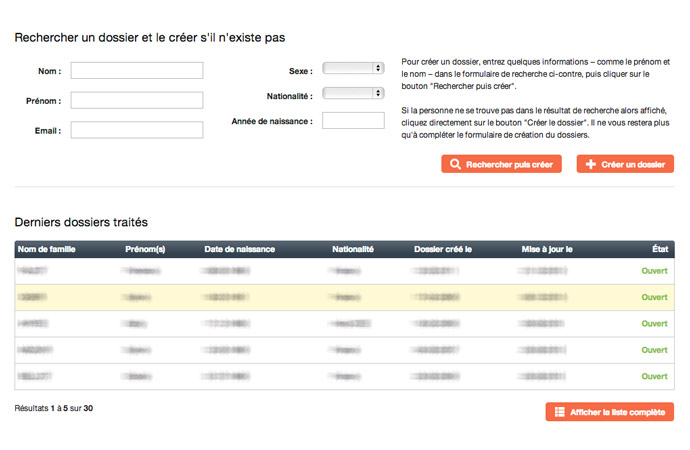690x450 pixels.
Task: Expand the Nationalité dropdown
Action: tap(353, 93)
